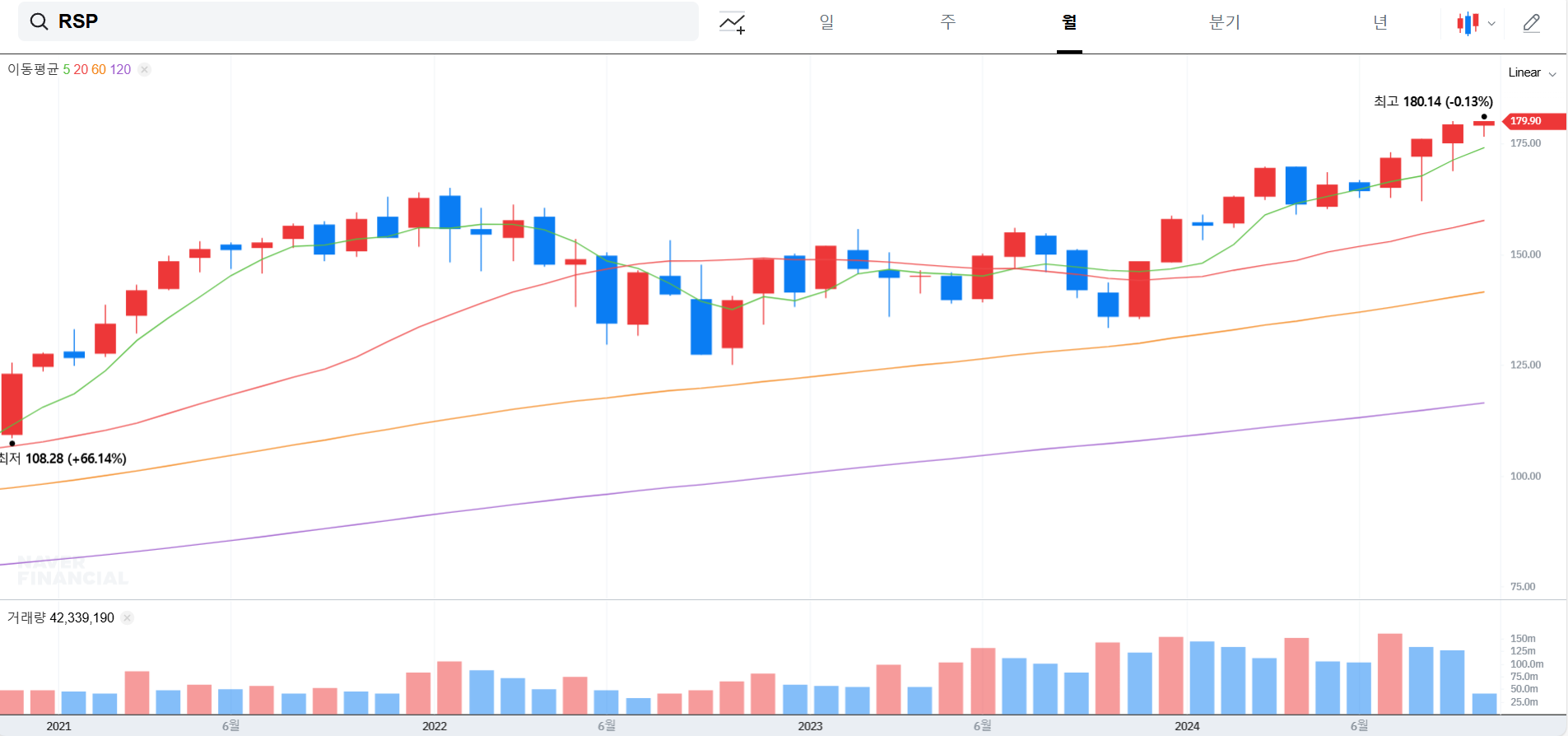1568x736 pixels.
Task: Remove the 이동평균 moving average indicator
Action: [x=144, y=69]
